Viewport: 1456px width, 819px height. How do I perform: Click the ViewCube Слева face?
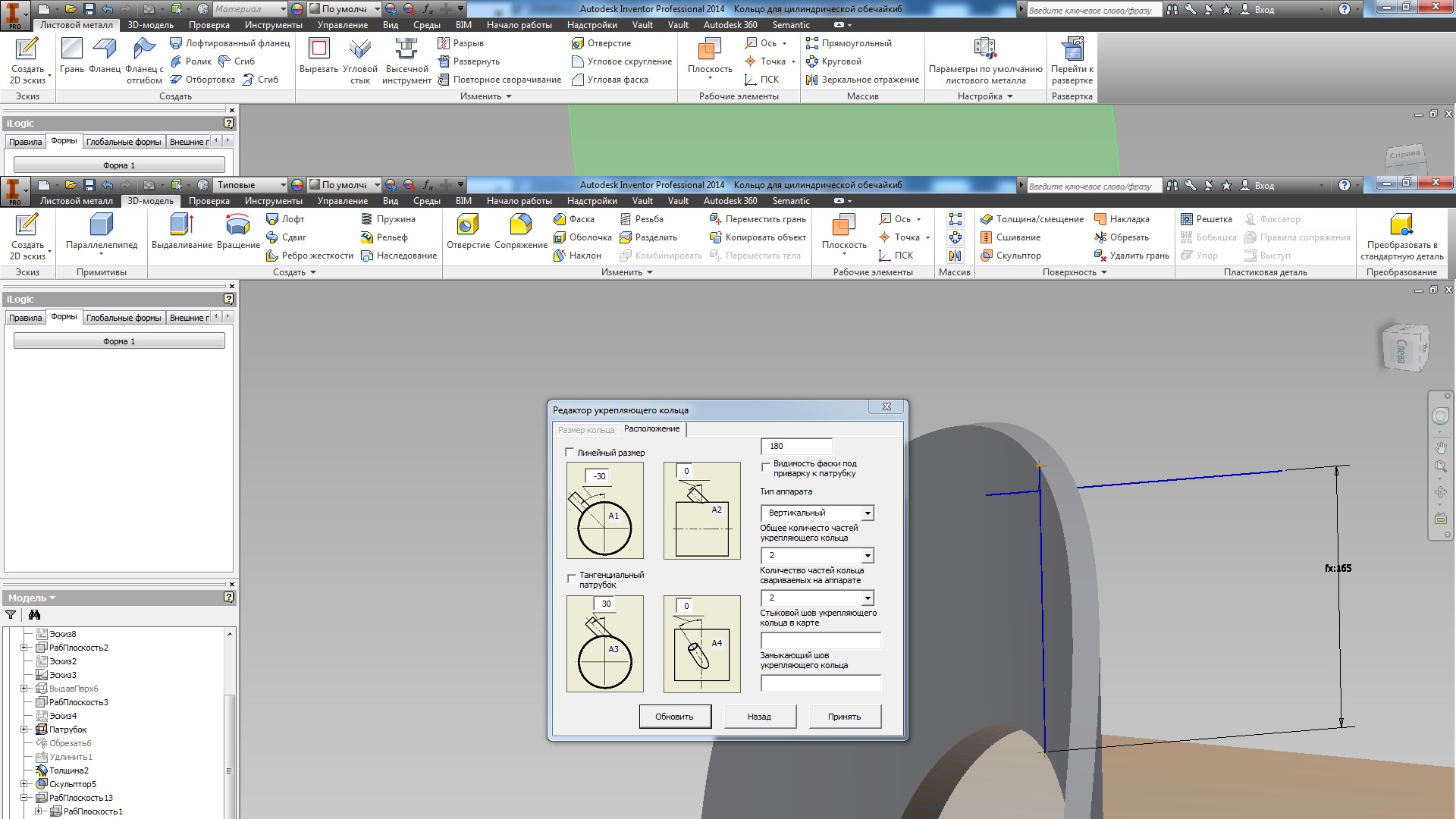pos(1401,351)
